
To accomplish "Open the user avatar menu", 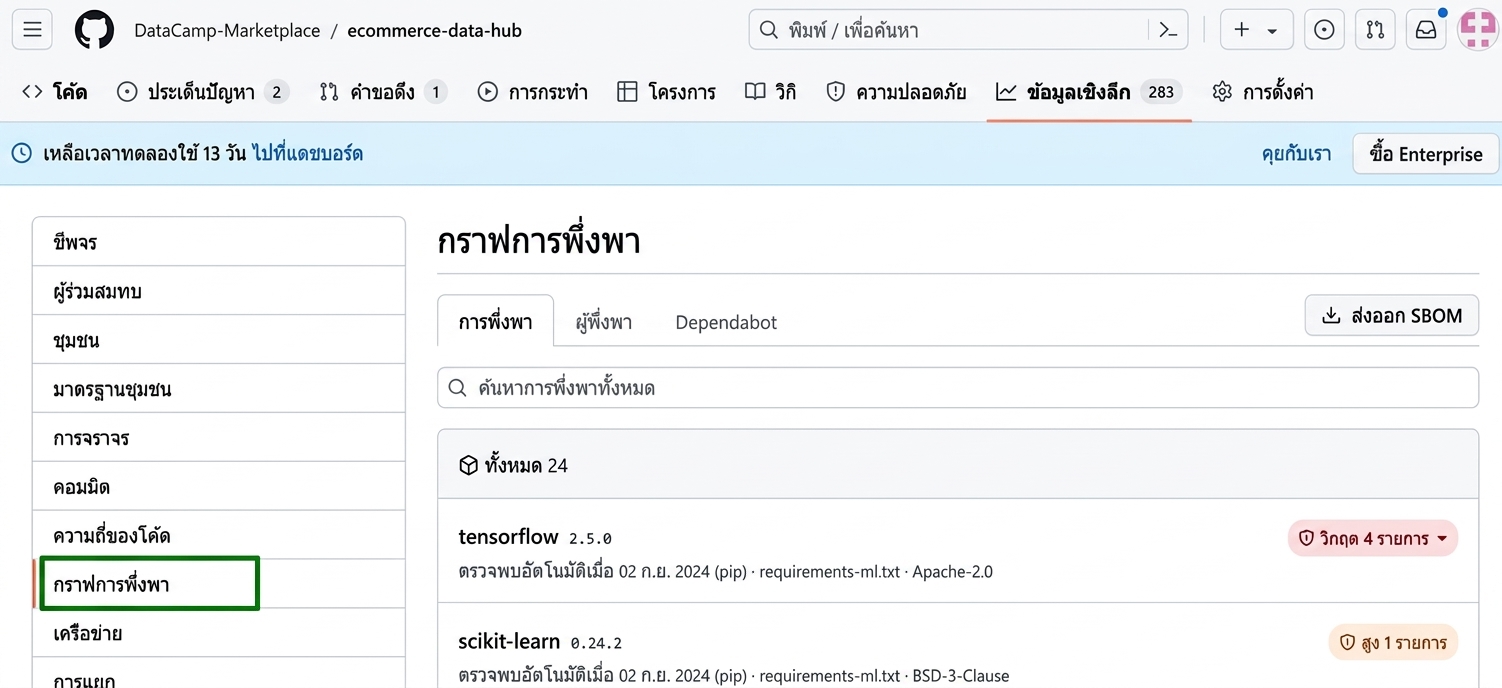I will 1478,30.
